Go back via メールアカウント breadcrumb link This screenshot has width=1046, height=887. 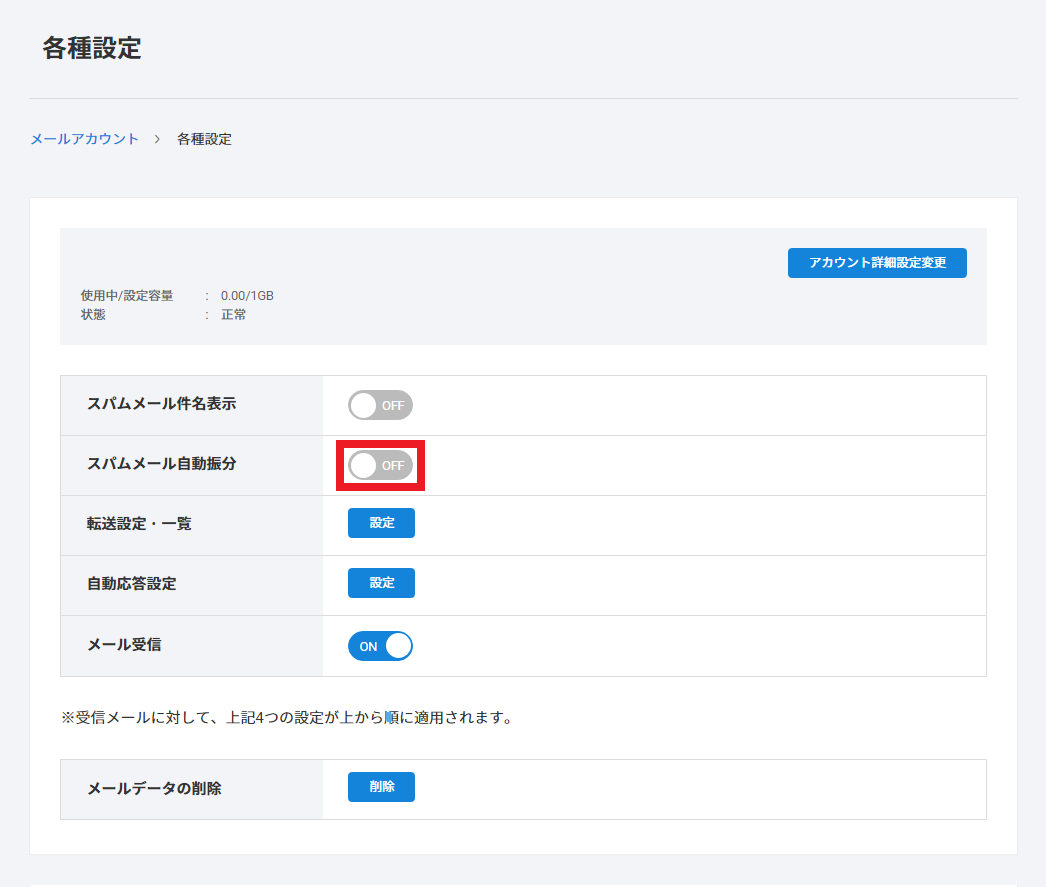85,139
